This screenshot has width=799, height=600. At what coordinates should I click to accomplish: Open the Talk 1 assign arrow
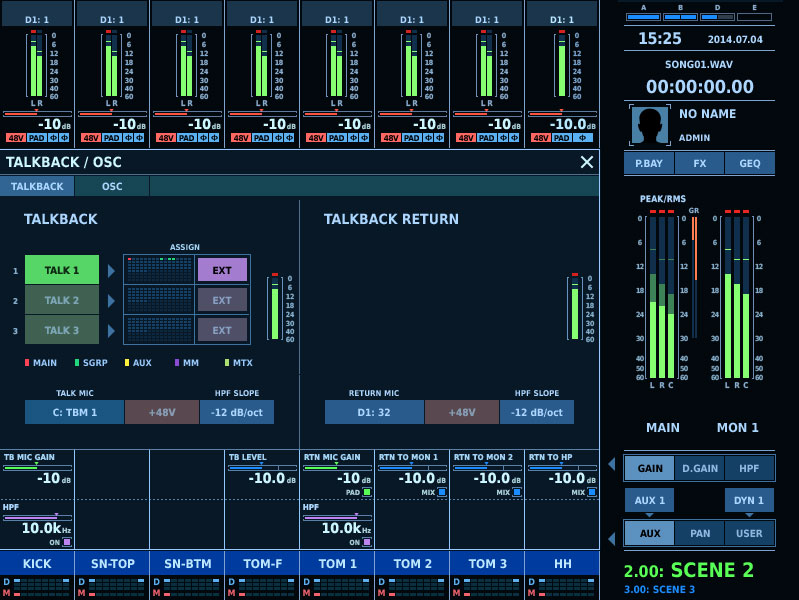pos(112,270)
